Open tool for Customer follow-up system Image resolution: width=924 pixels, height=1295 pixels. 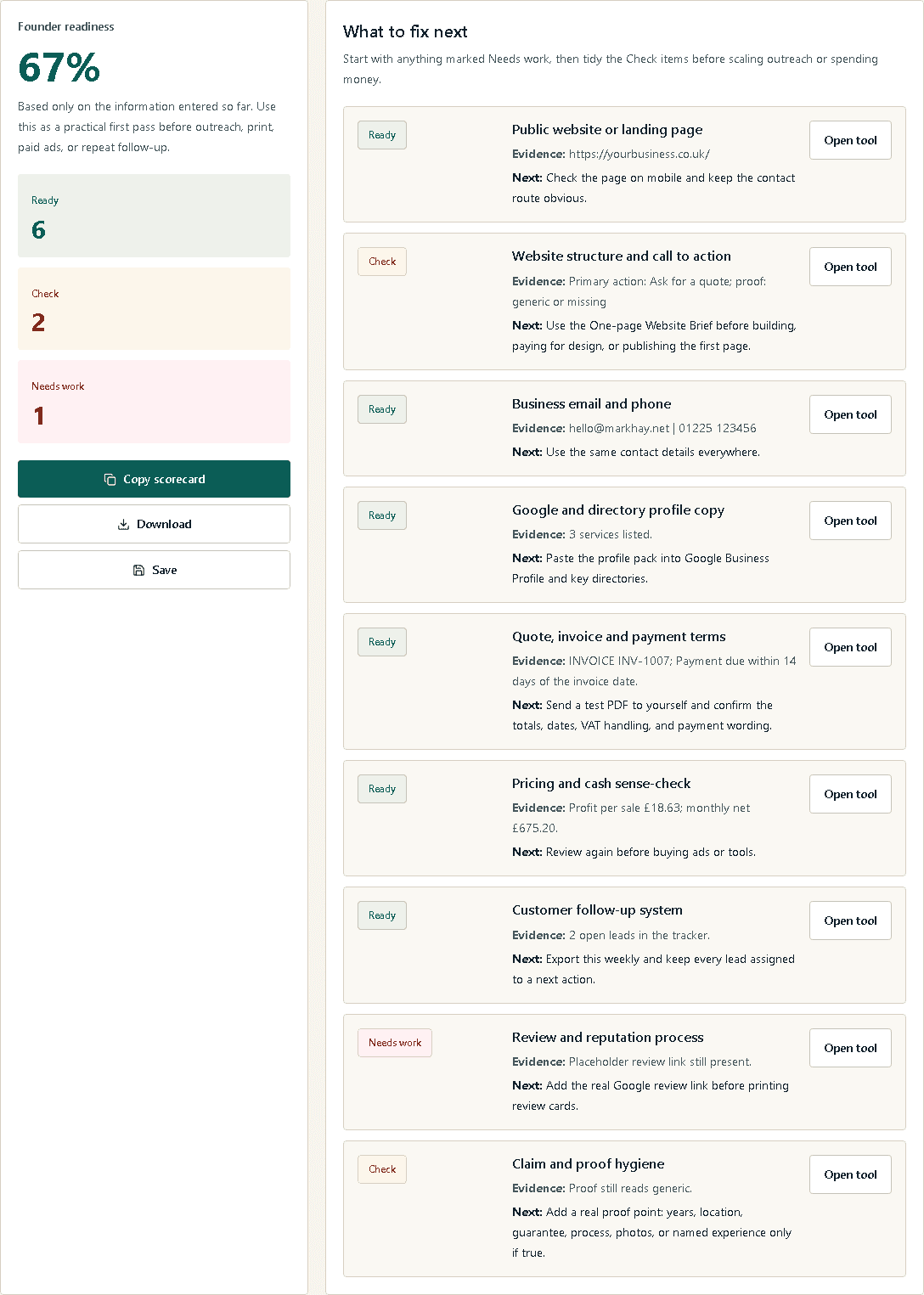(850, 921)
